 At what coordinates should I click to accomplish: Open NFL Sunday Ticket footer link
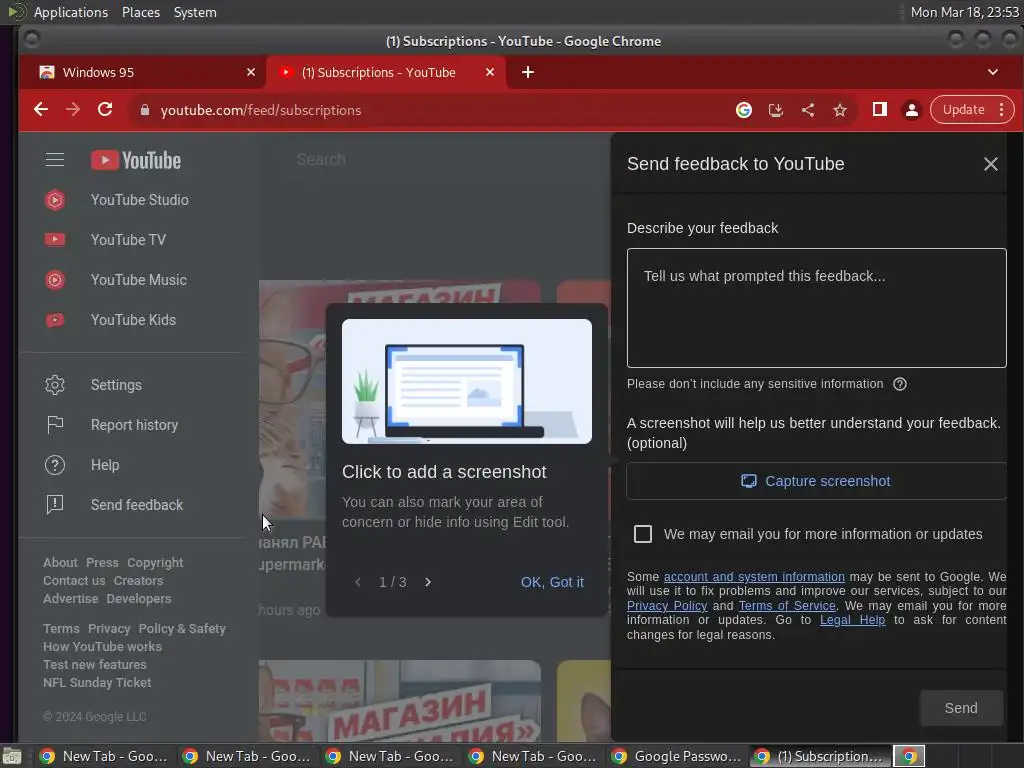point(97,682)
